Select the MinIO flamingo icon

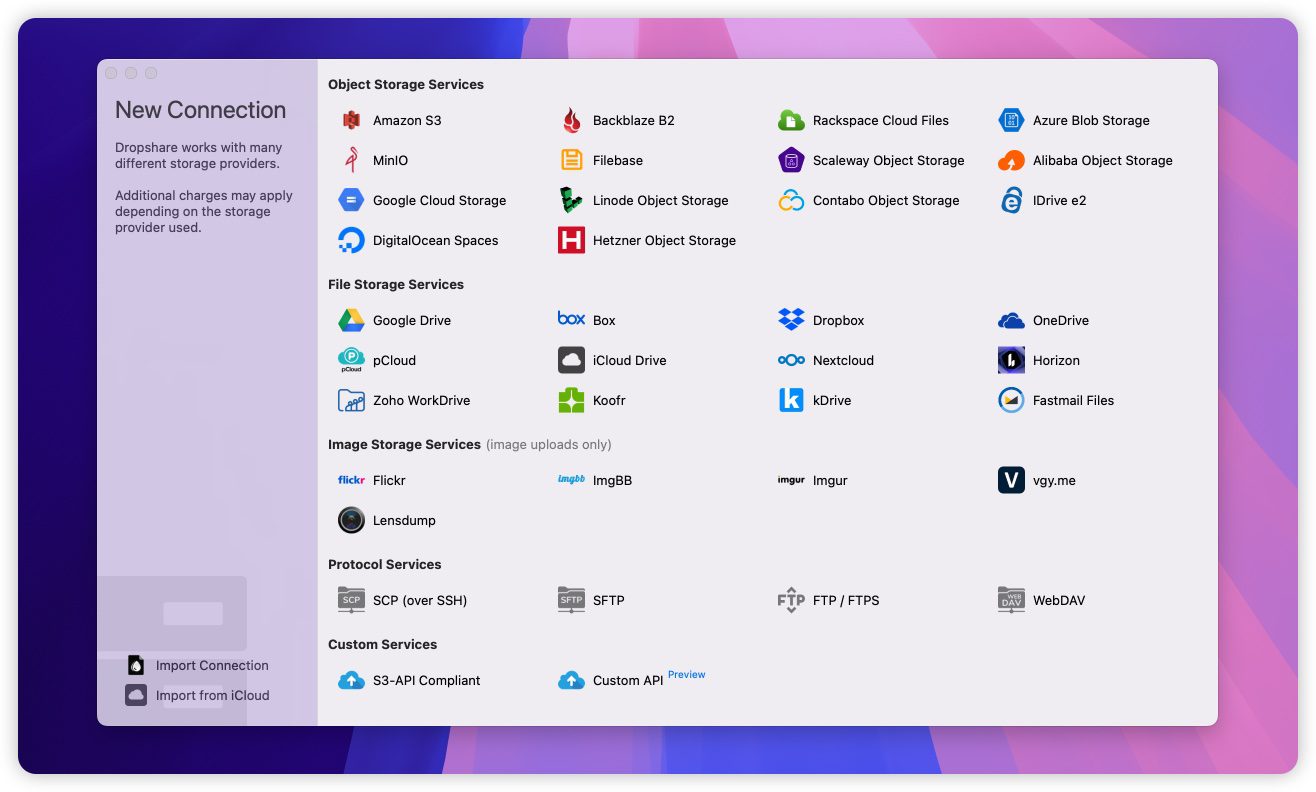click(x=351, y=160)
